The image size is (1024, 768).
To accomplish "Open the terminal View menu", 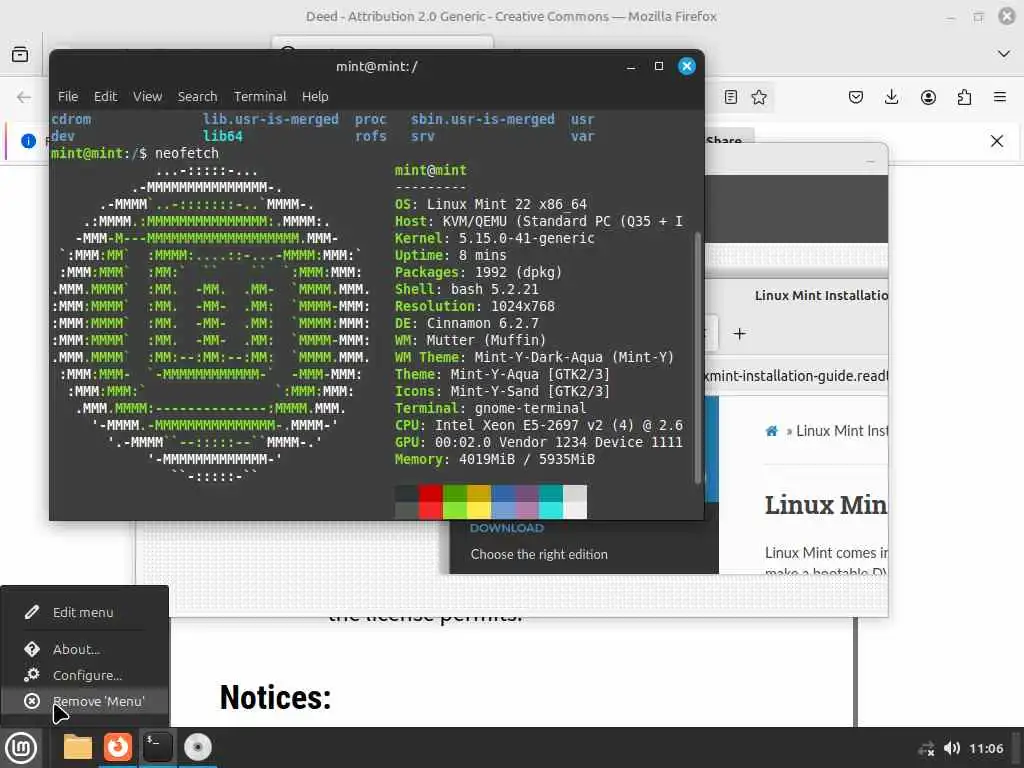I will tap(148, 97).
